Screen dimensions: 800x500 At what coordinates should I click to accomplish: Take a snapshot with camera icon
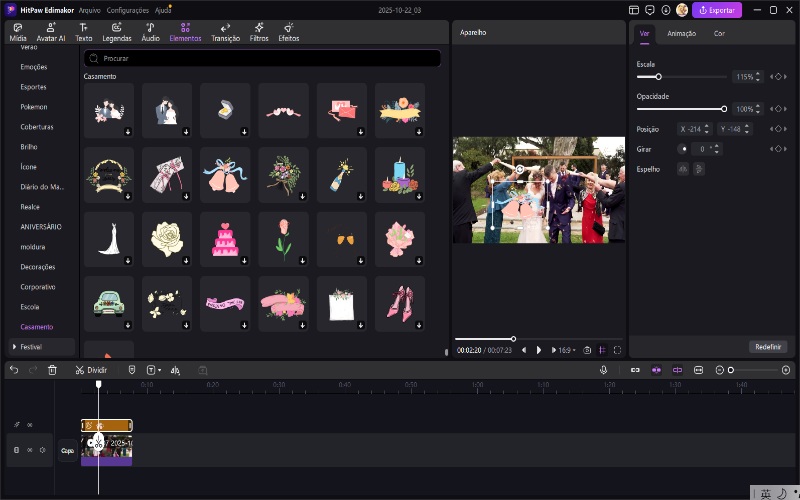[587, 350]
